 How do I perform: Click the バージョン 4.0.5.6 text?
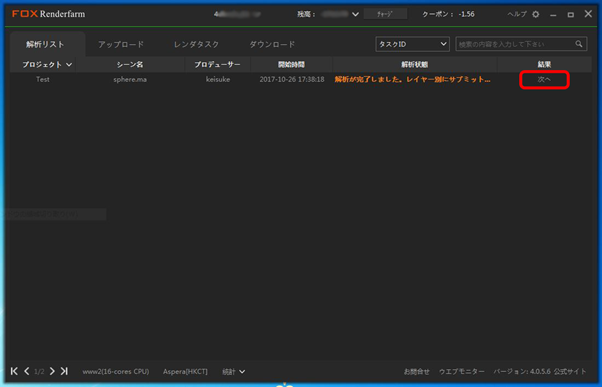pos(522,372)
